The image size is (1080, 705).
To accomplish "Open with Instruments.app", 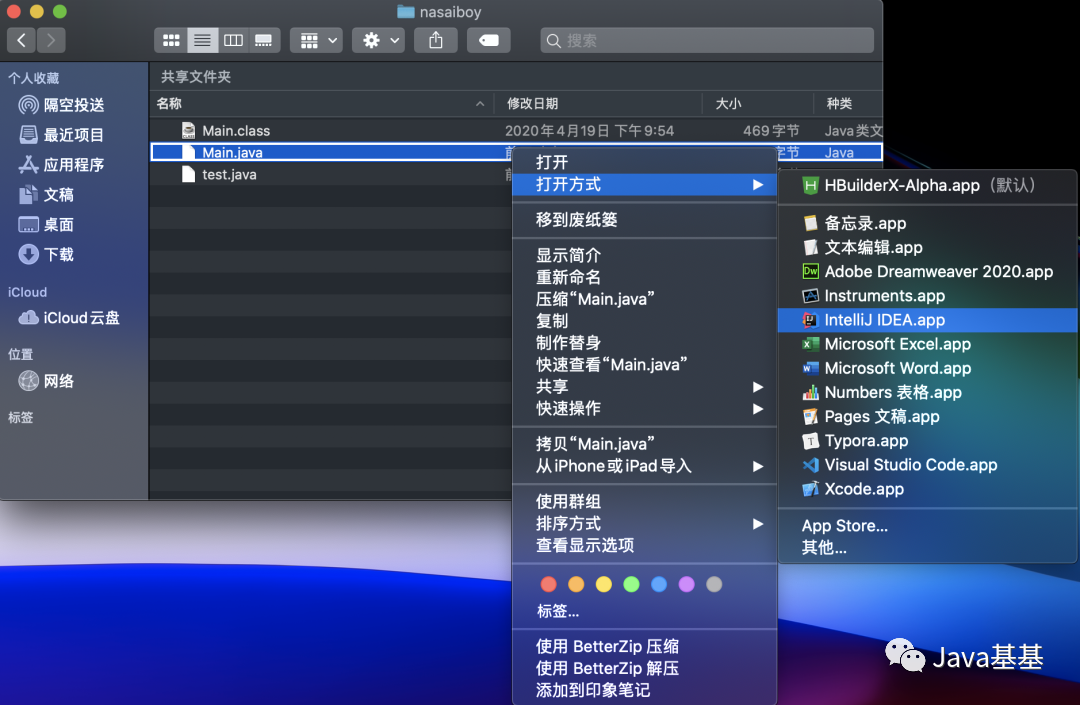I will click(927, 296).
